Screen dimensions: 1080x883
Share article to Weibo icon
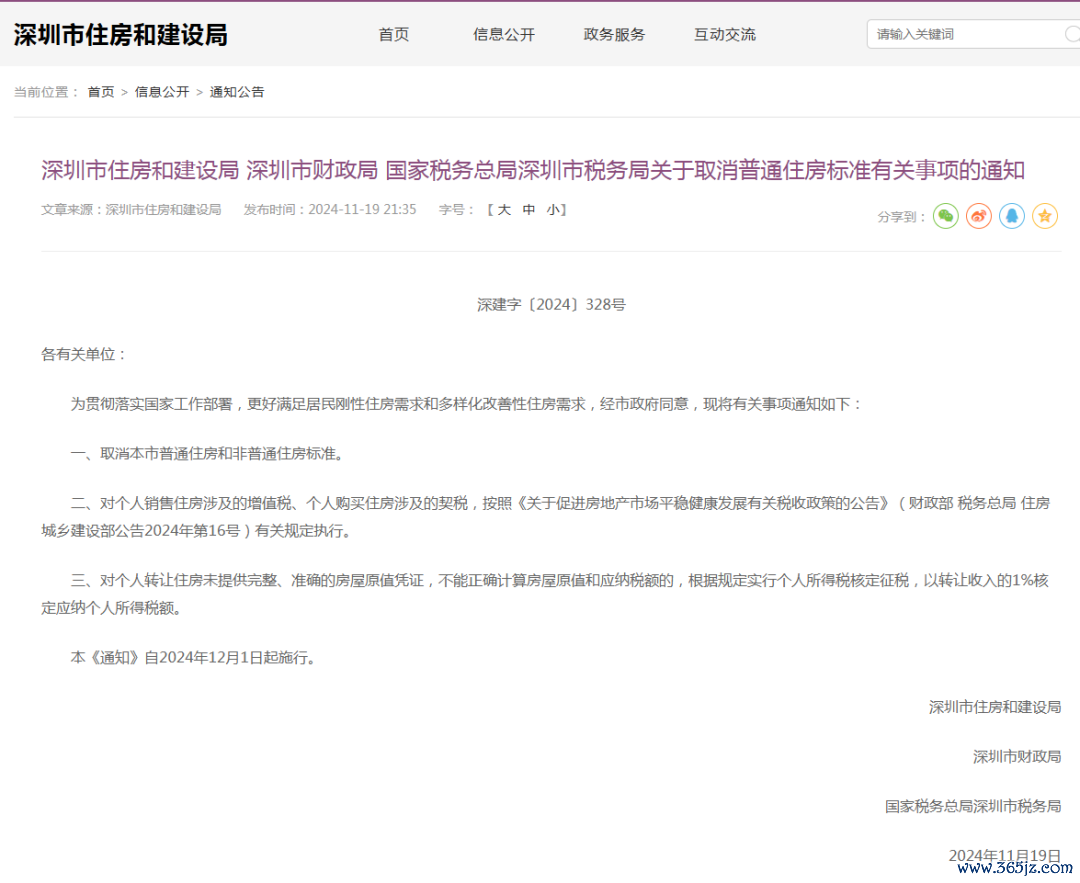point(979,216)
